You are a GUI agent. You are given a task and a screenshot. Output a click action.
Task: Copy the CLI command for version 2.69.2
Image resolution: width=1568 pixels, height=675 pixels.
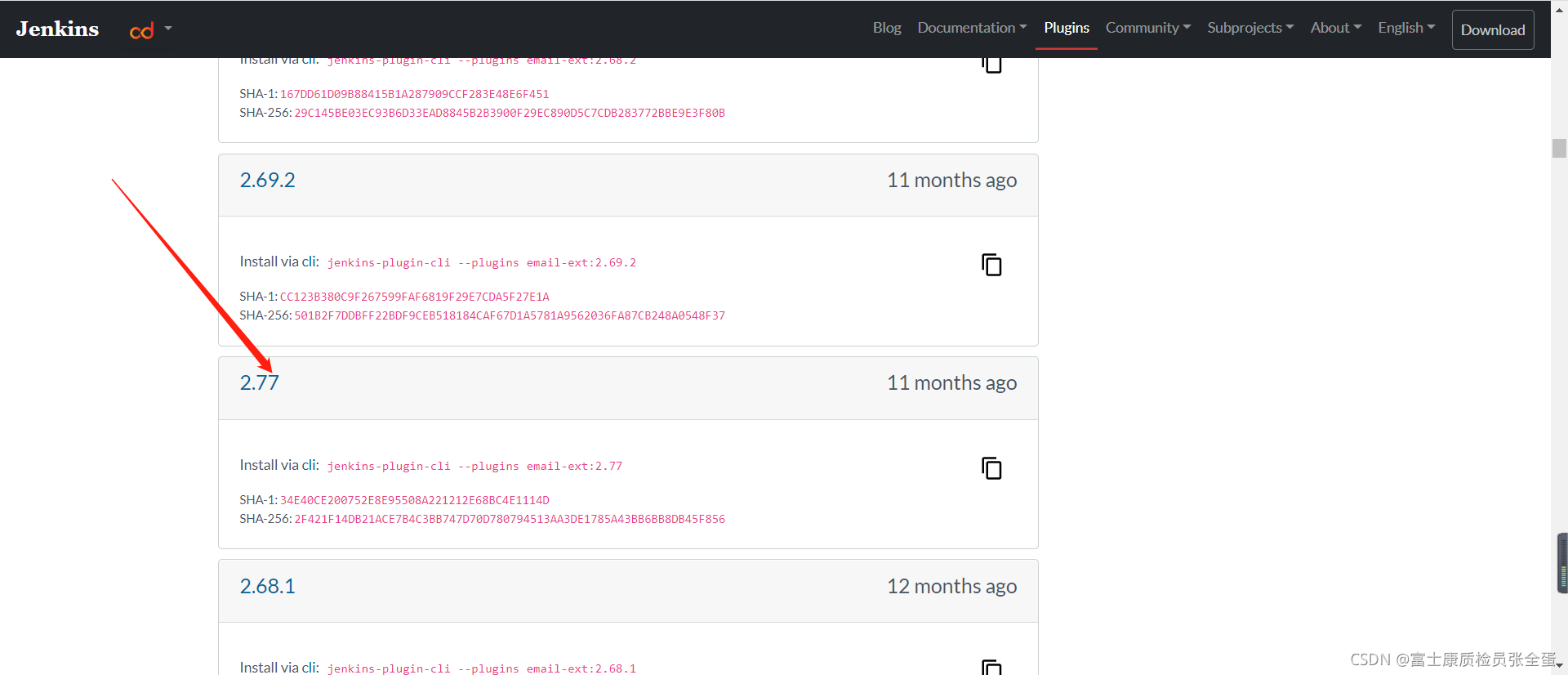click(991, 265)
